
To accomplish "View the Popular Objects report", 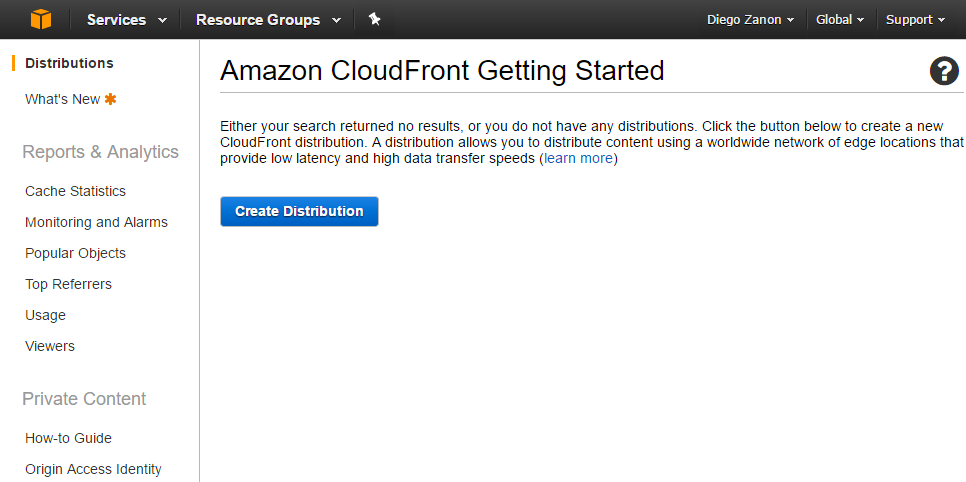I will (75, 253).
